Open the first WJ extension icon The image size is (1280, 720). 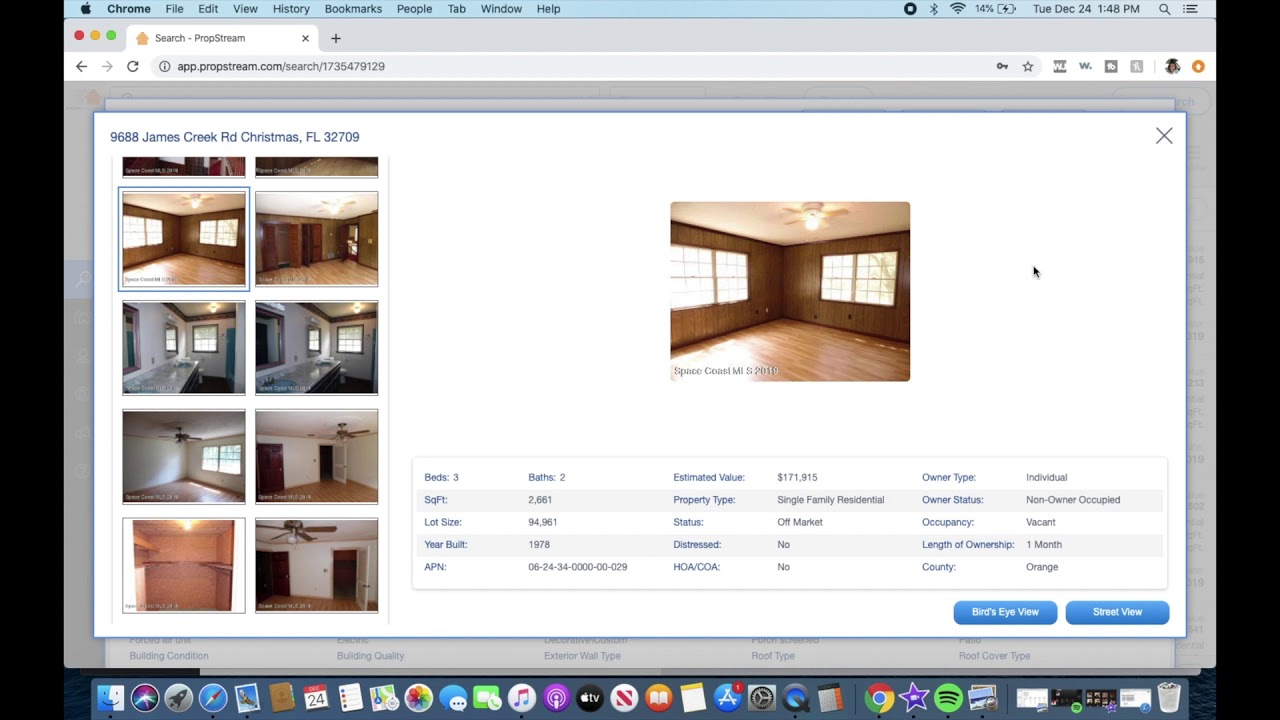tap(1059, 66)
